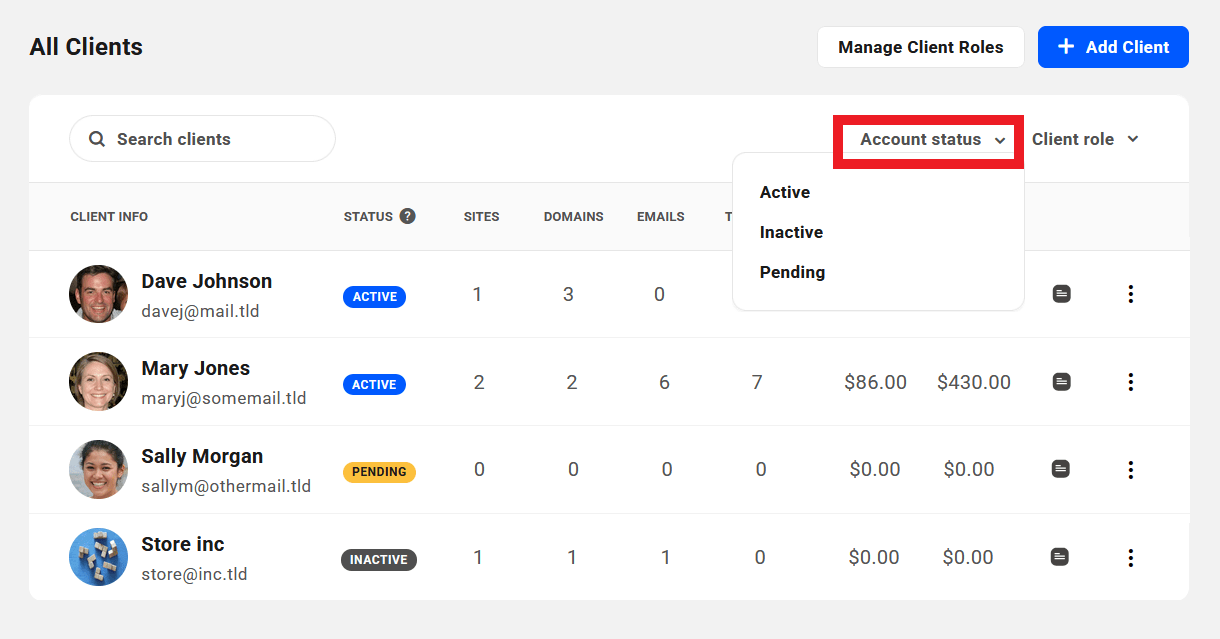The height and width of the screenshot is (639, 1220).
Task: Open the three-dot menu for Sally Morgan
Action: click(1131, 469)
